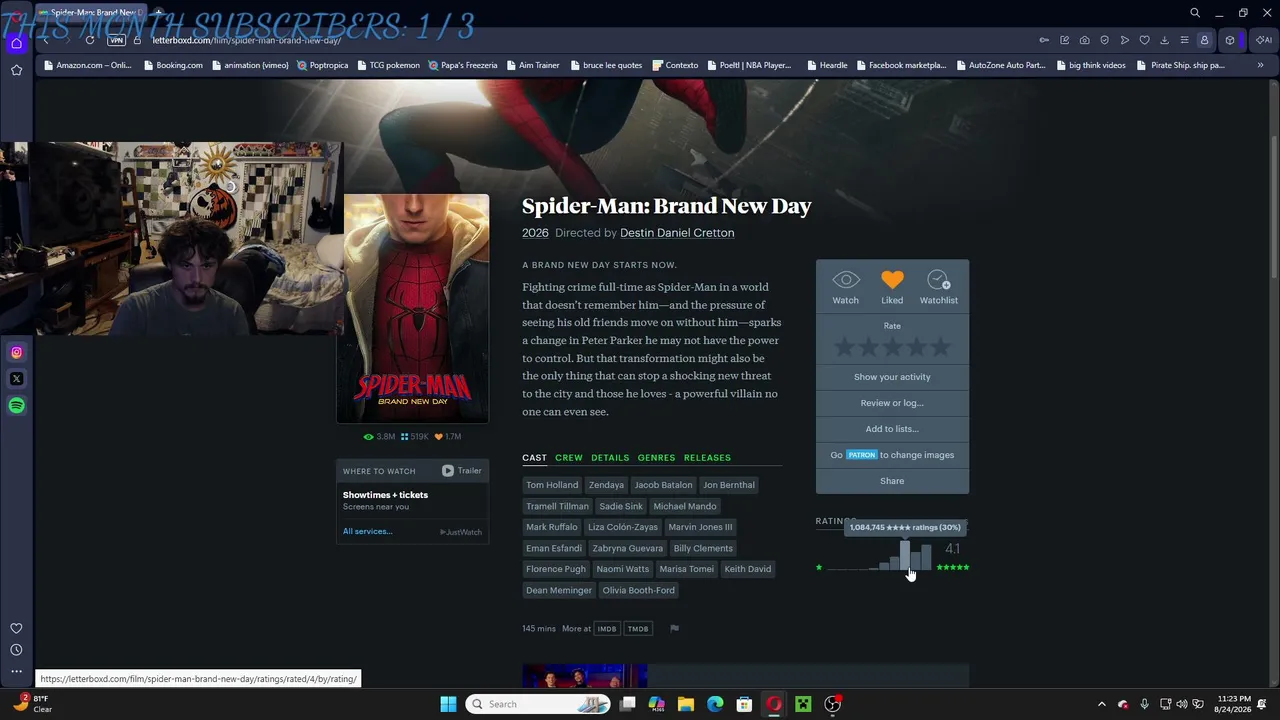Open the AI assistant button
Image resolution: width=1280 pixels, height=720 pixels.
tap(1264, 40)
